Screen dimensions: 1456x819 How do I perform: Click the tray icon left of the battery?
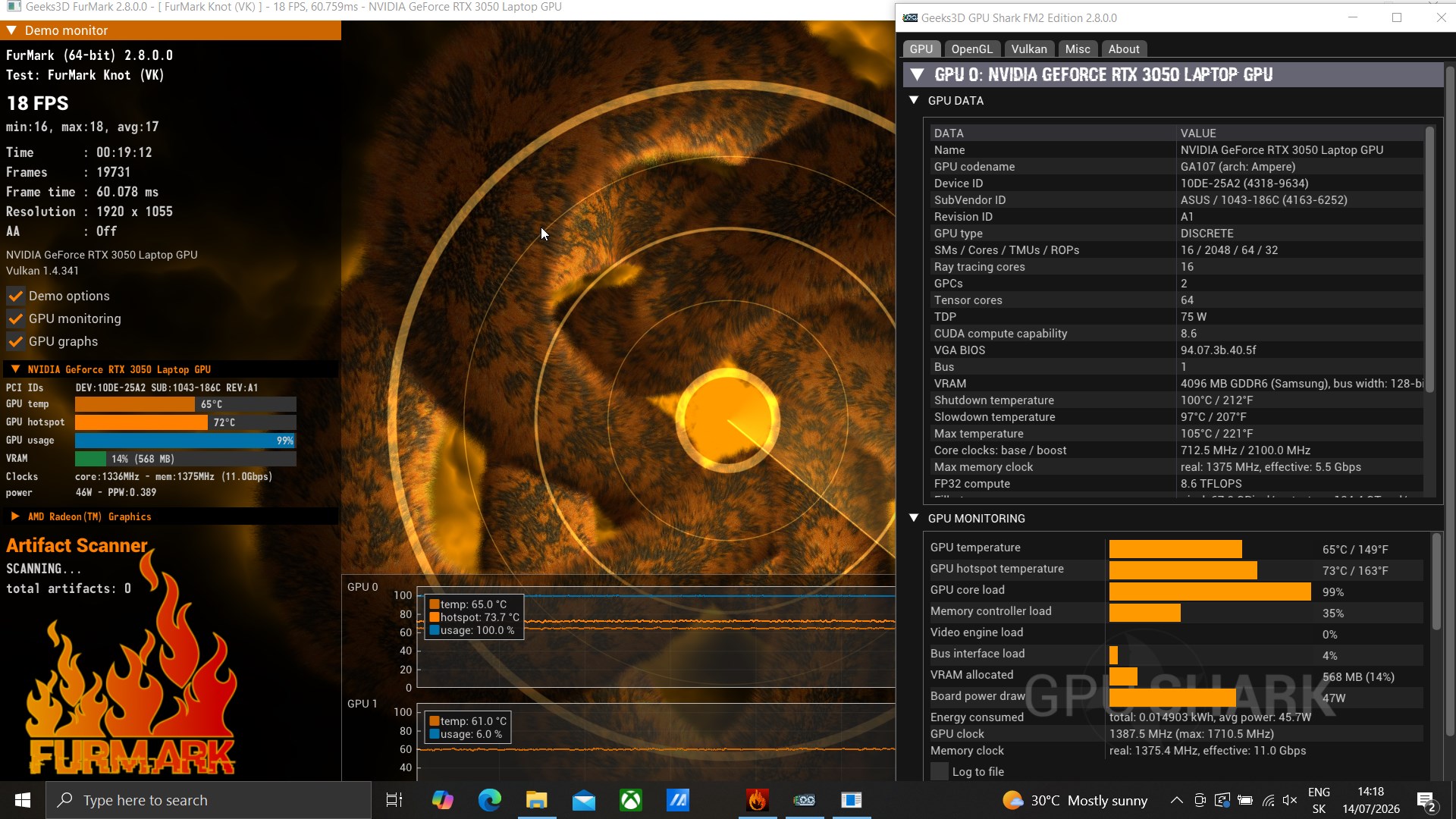pyautogui.click(x=1222, y=800)
